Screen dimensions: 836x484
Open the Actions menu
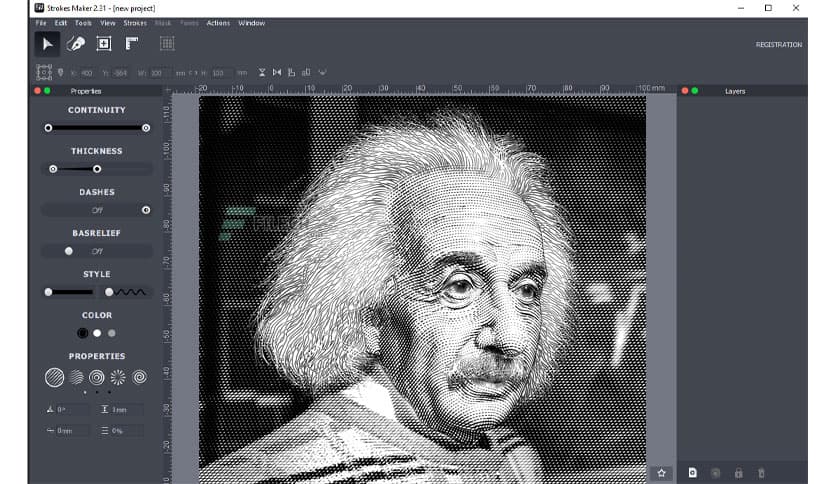click(218, 23)
